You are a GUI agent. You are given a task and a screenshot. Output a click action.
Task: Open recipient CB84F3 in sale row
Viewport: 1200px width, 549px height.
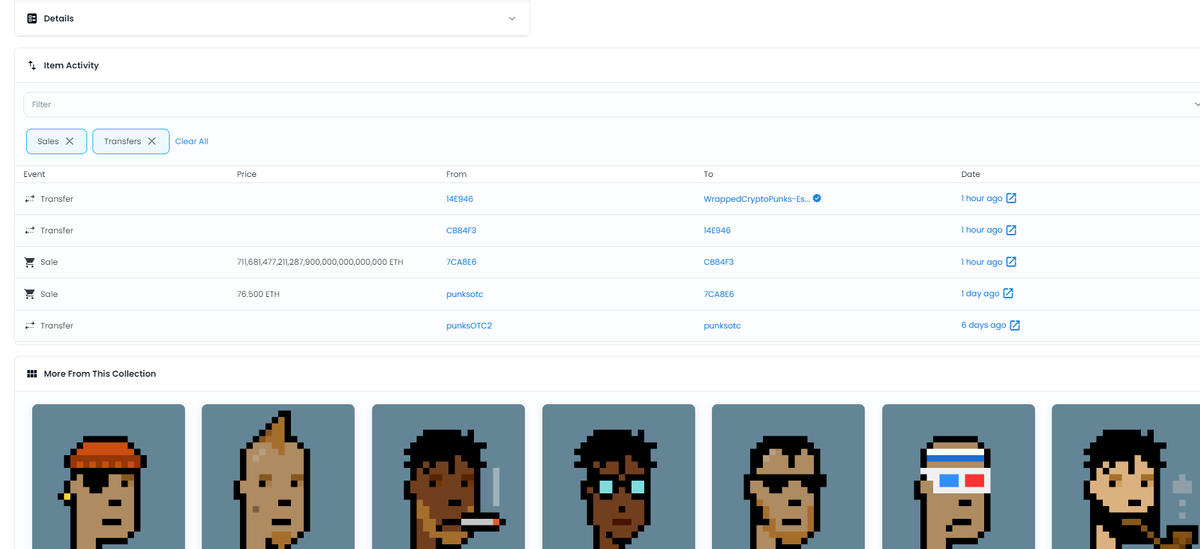719,262
